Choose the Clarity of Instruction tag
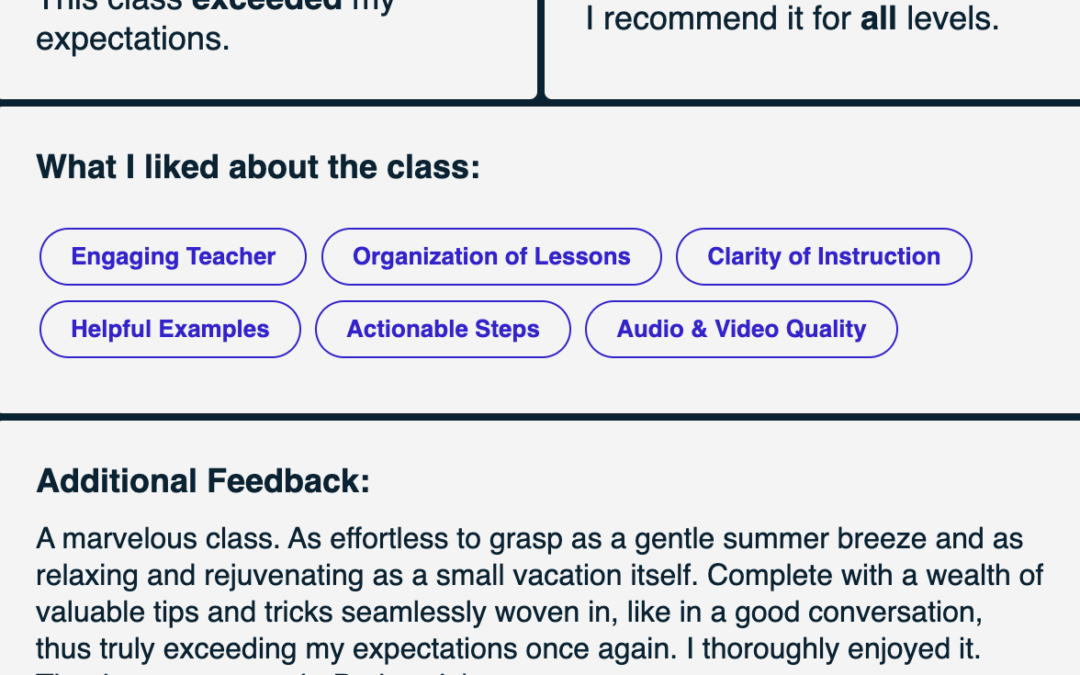The width and height of the screenshot is (1080, 675). 824,257
